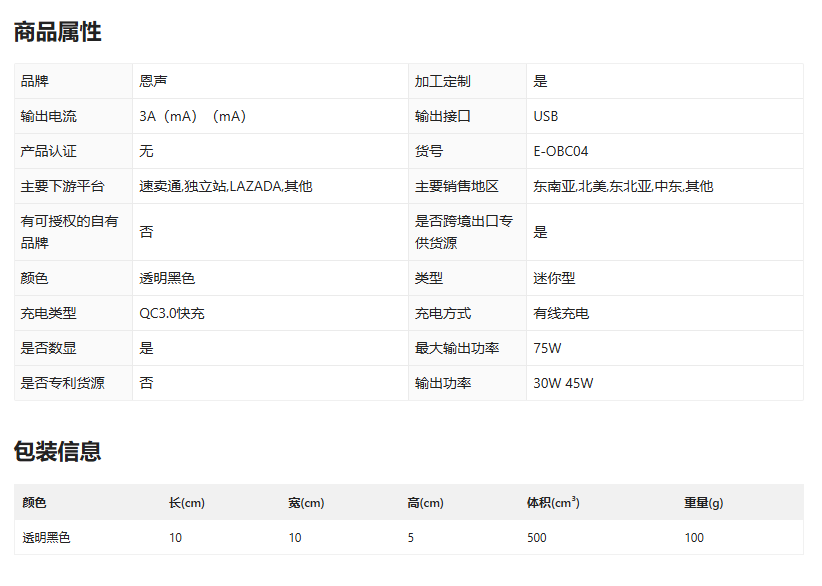Click the 商品属性 section heading
This screenshot has height=586, width=822.
point(57,31)
